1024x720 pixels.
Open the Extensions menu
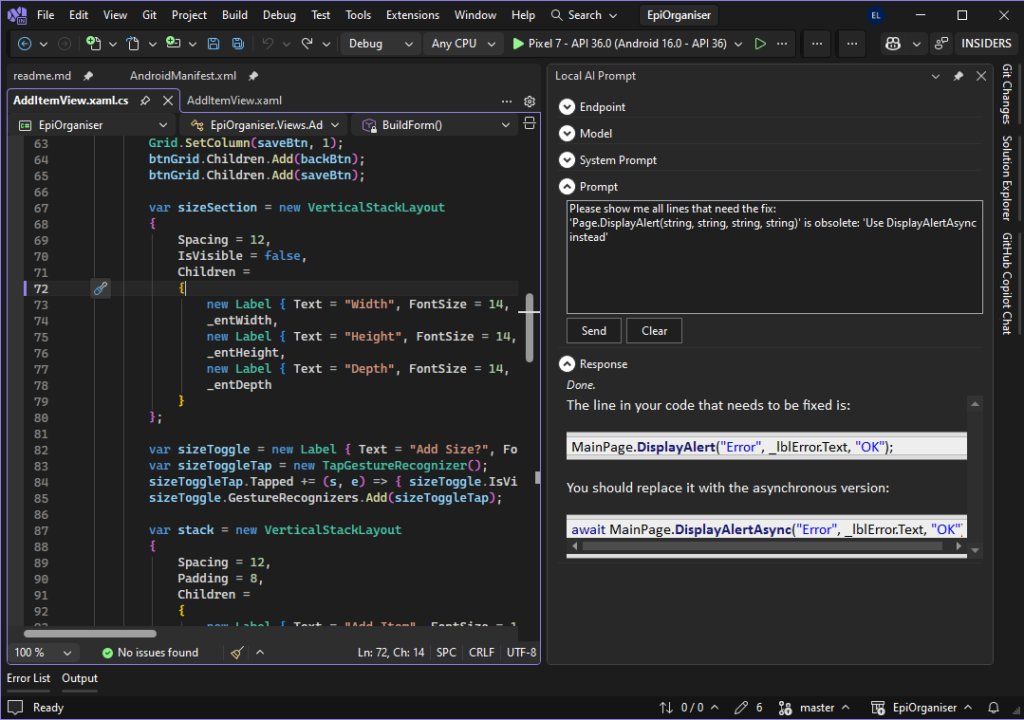point(412,15)
